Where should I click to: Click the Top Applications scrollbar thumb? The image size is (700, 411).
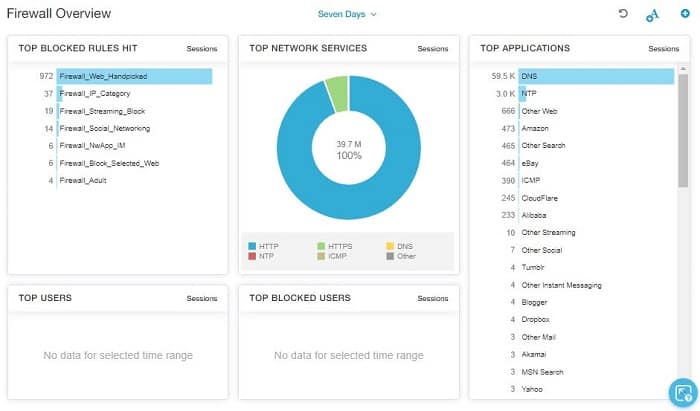tap(683, 130)
